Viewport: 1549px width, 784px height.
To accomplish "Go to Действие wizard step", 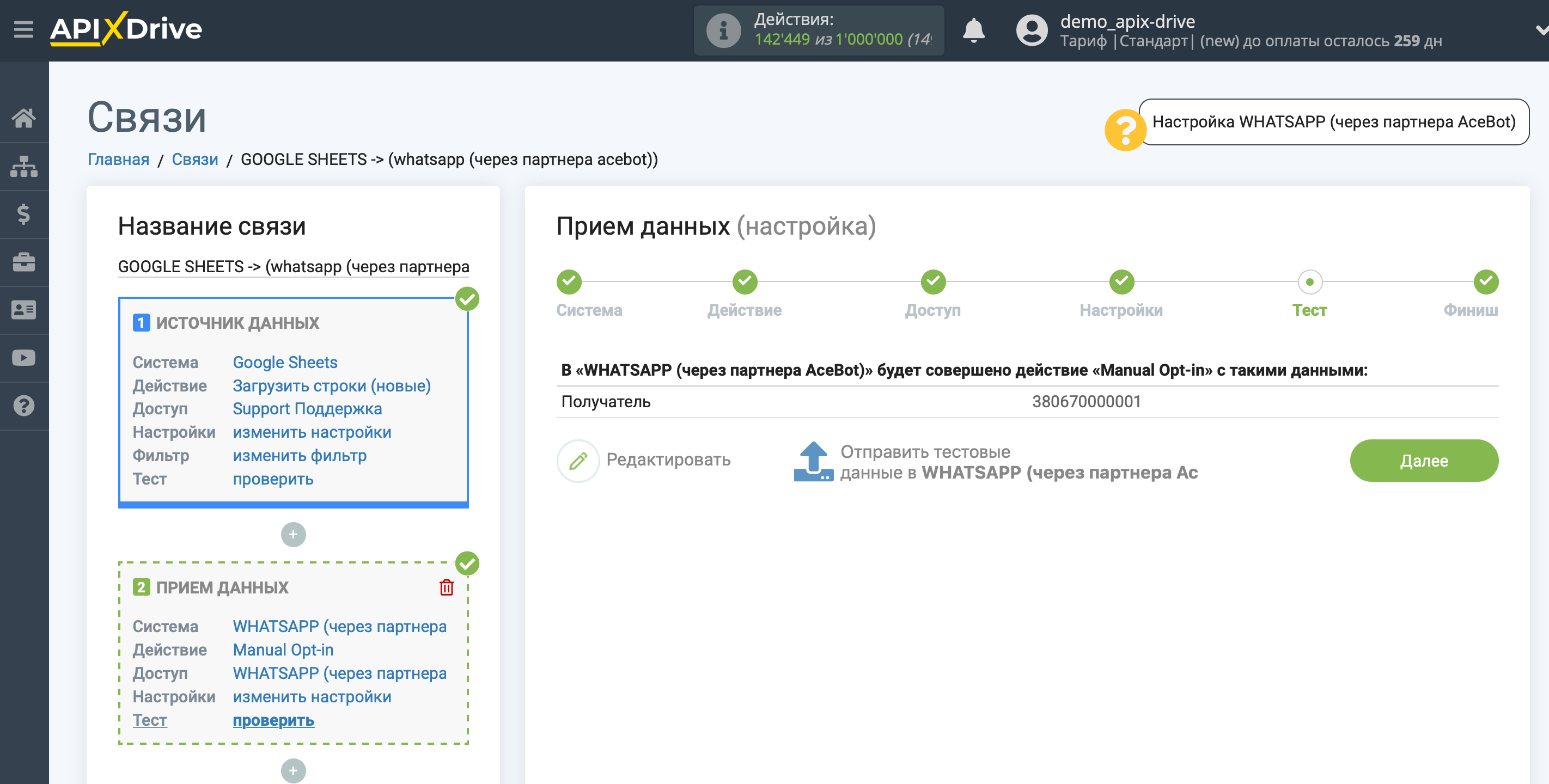I will tap(745, 282).
